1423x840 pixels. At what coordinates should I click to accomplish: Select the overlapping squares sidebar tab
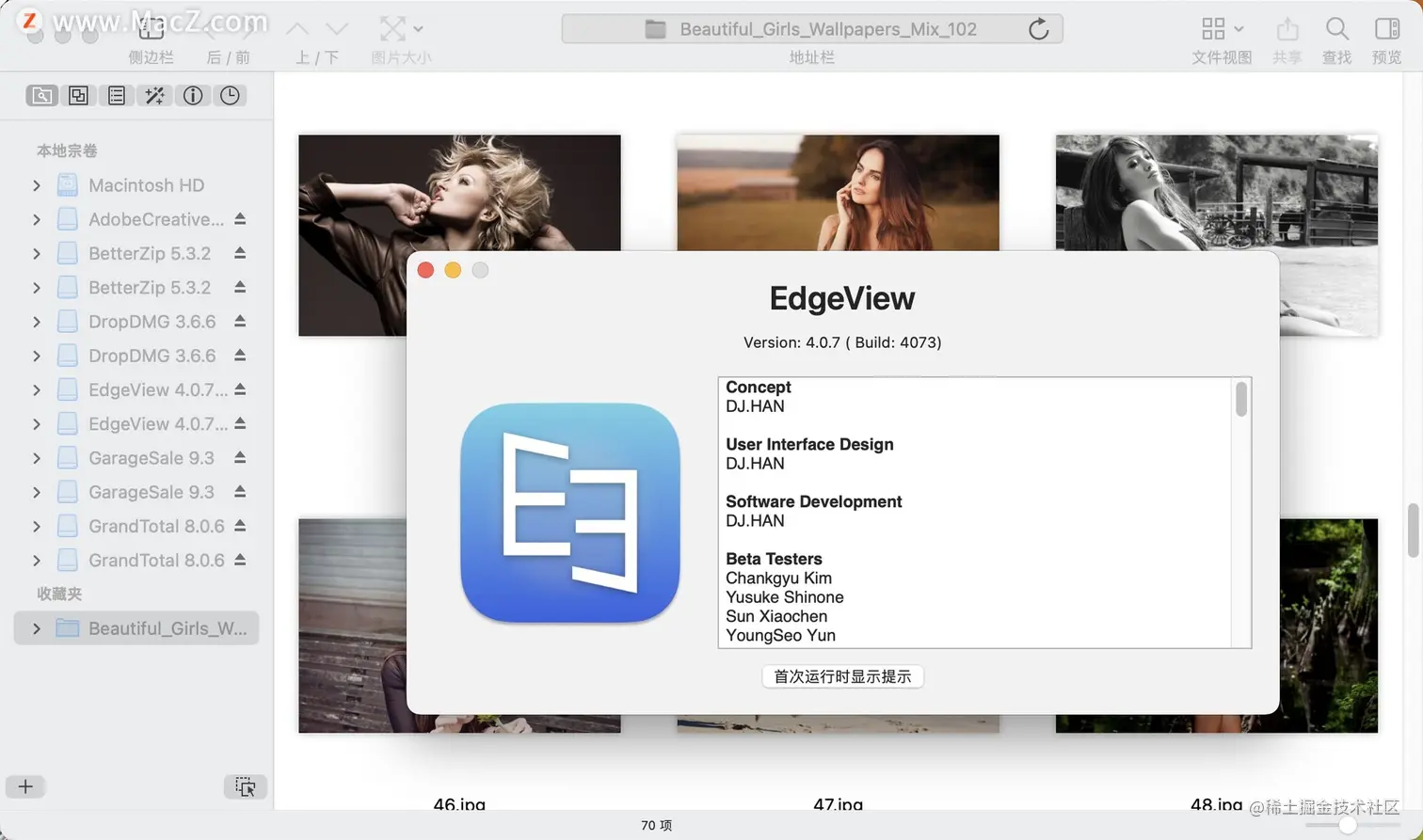coord(79,96)
